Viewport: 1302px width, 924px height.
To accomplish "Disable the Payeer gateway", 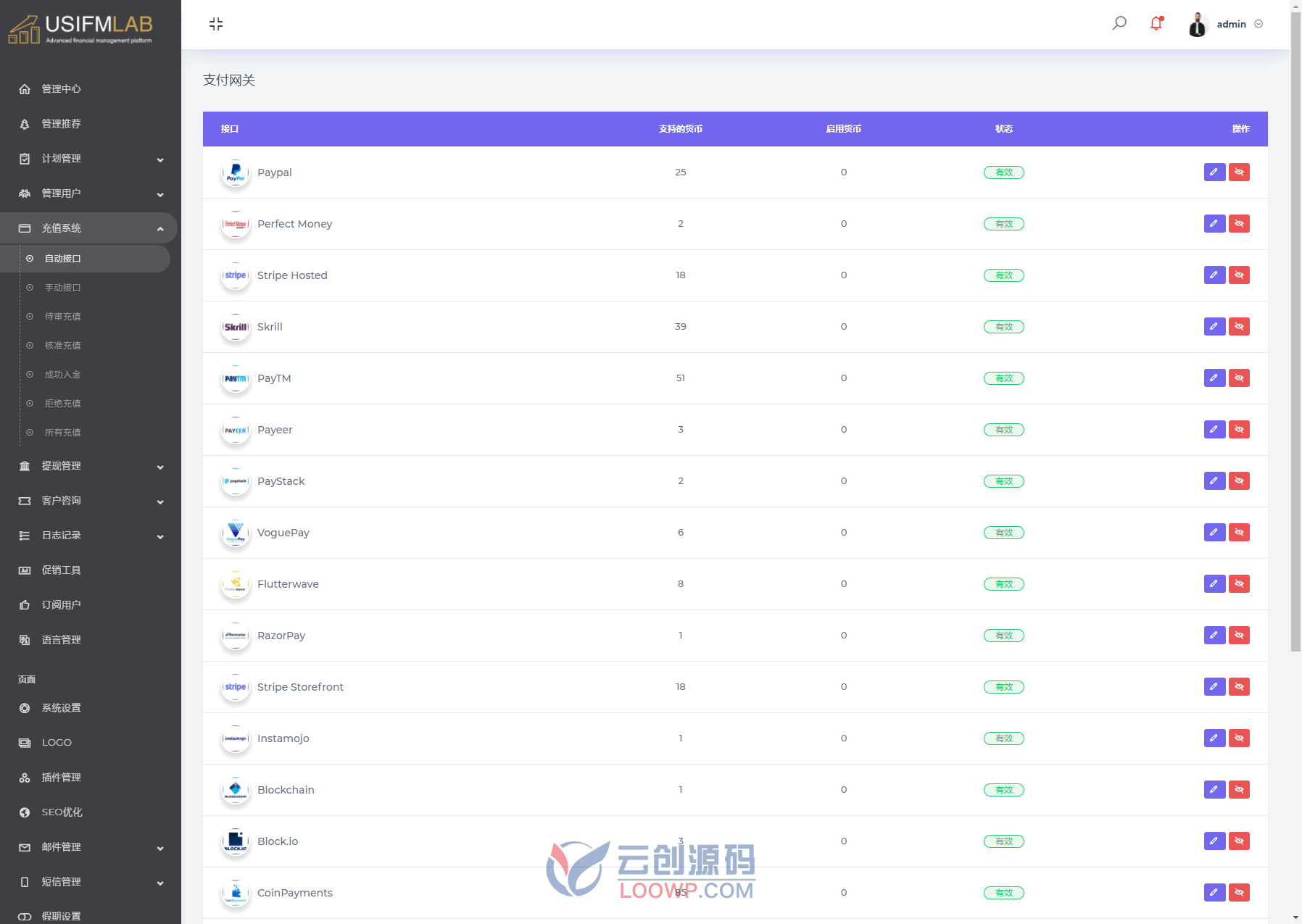I will click(1239, 430).
